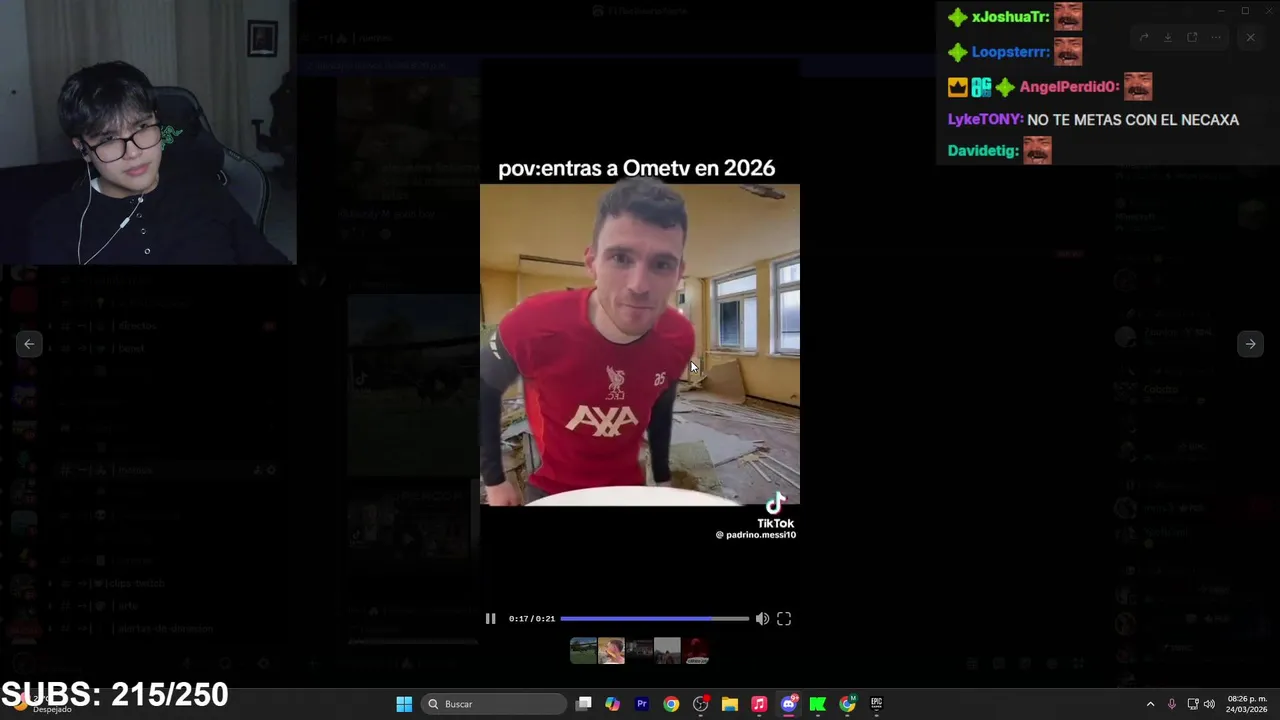Open first Google Chrome taskbar icon
Image resolution: width=1280 pixels, height=720 pixels.
tap(671, 704)
